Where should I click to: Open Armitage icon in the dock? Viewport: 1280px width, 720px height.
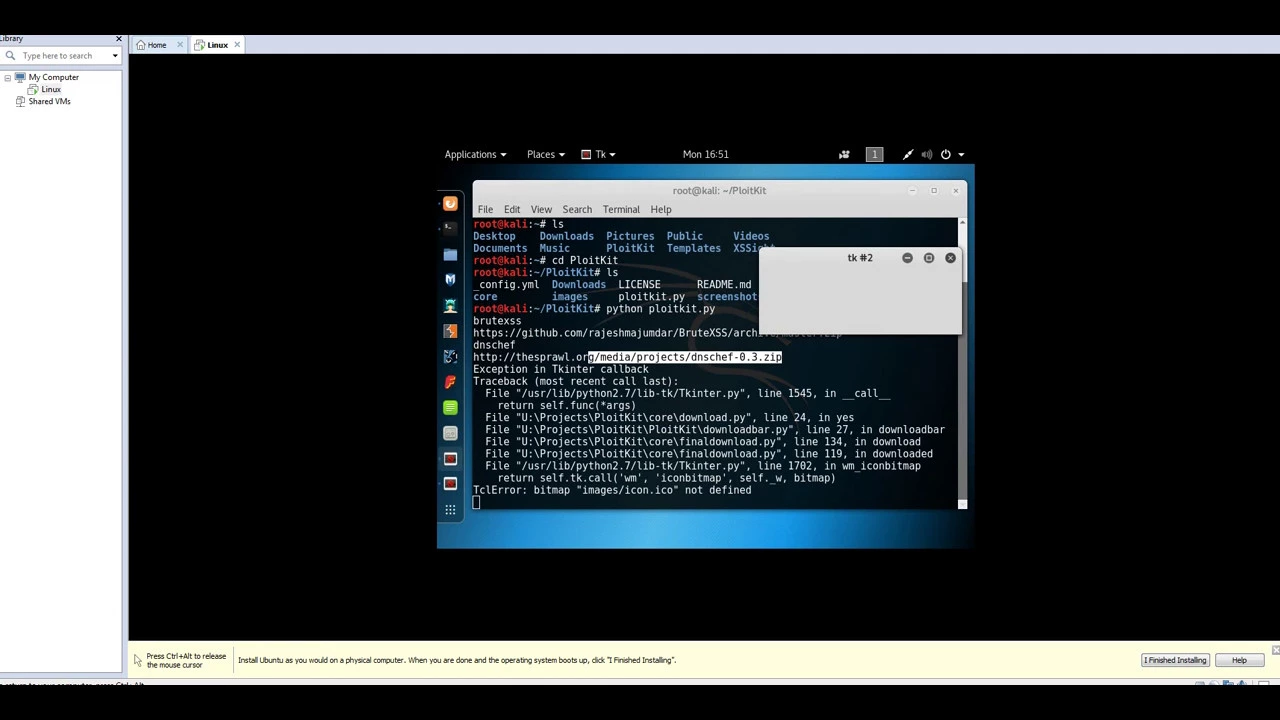point(450,306)
